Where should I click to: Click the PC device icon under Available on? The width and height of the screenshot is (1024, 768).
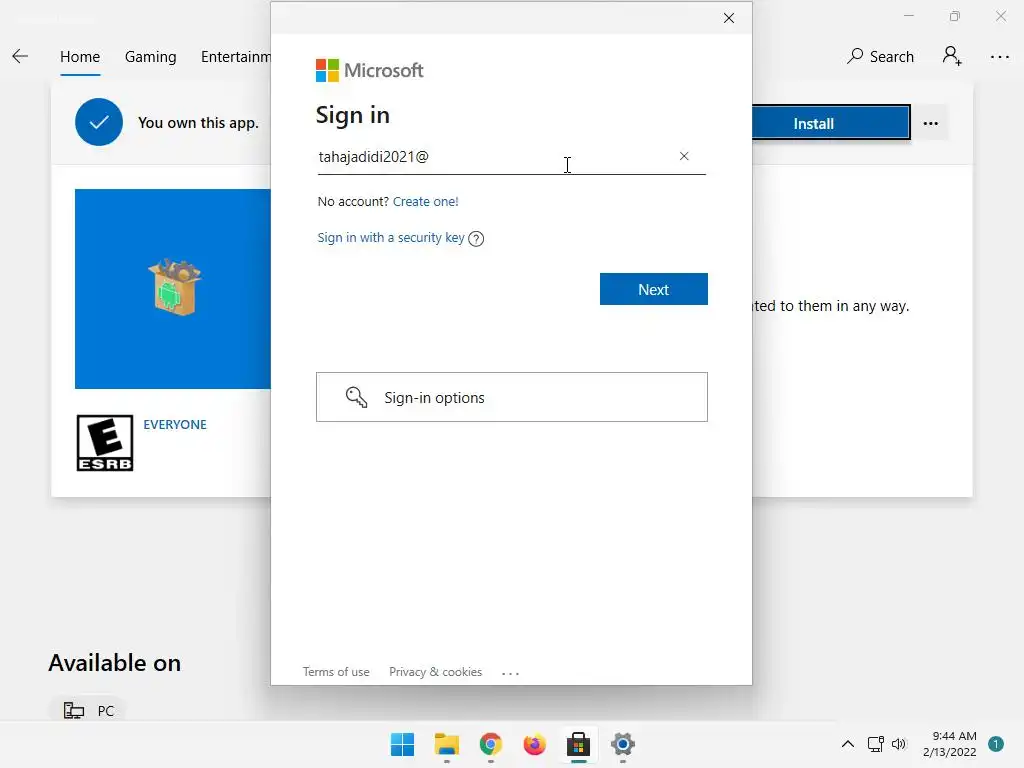pos(73,710)
